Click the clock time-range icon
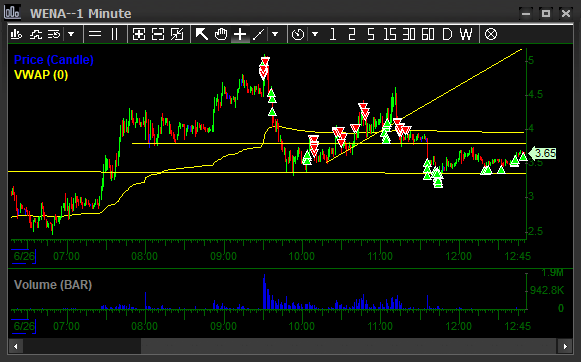This screenshot has height=362, width=581. tap(298, 34)
